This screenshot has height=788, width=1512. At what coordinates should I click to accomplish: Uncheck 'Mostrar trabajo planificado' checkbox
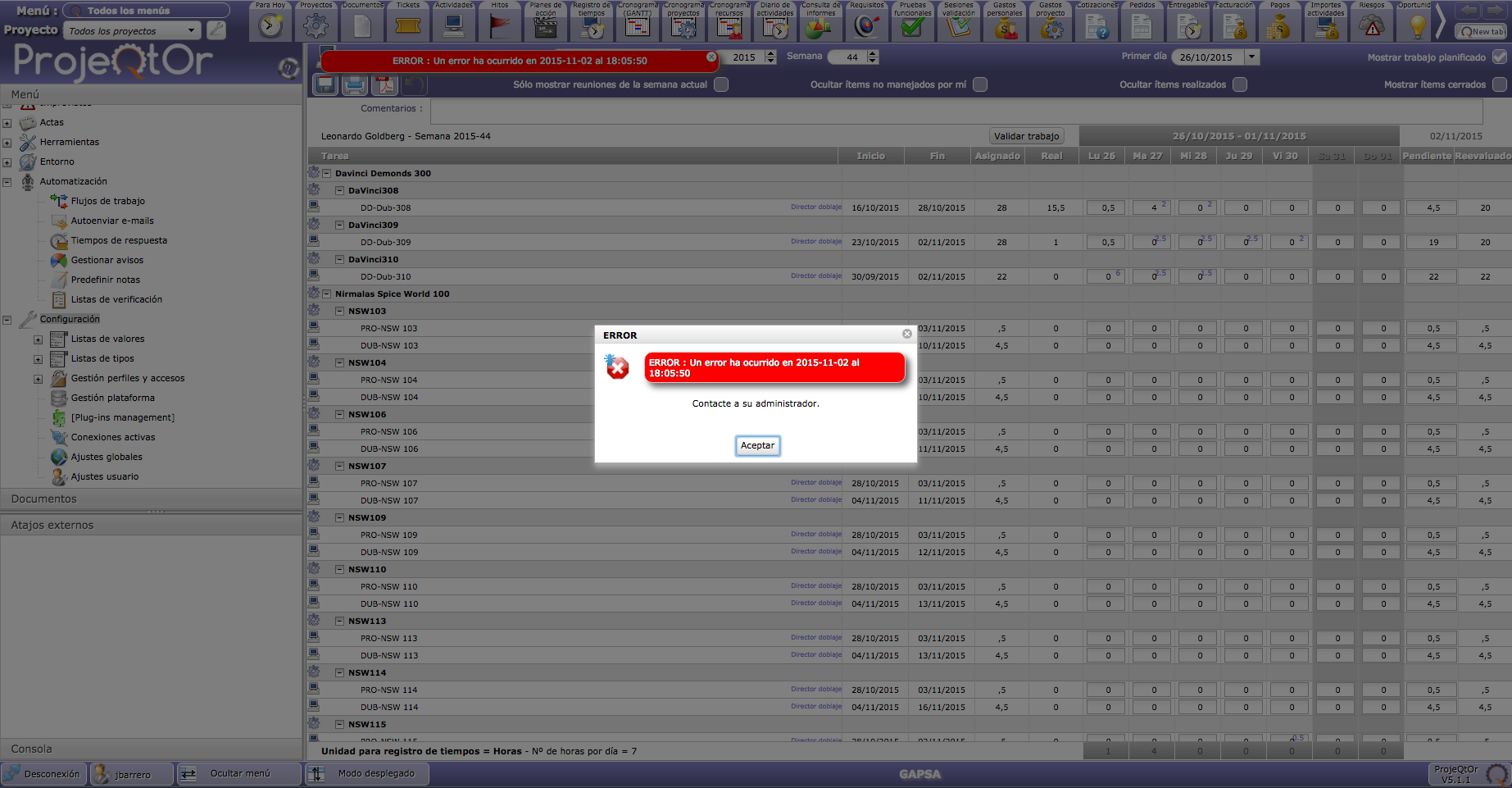pos(1500,57)
